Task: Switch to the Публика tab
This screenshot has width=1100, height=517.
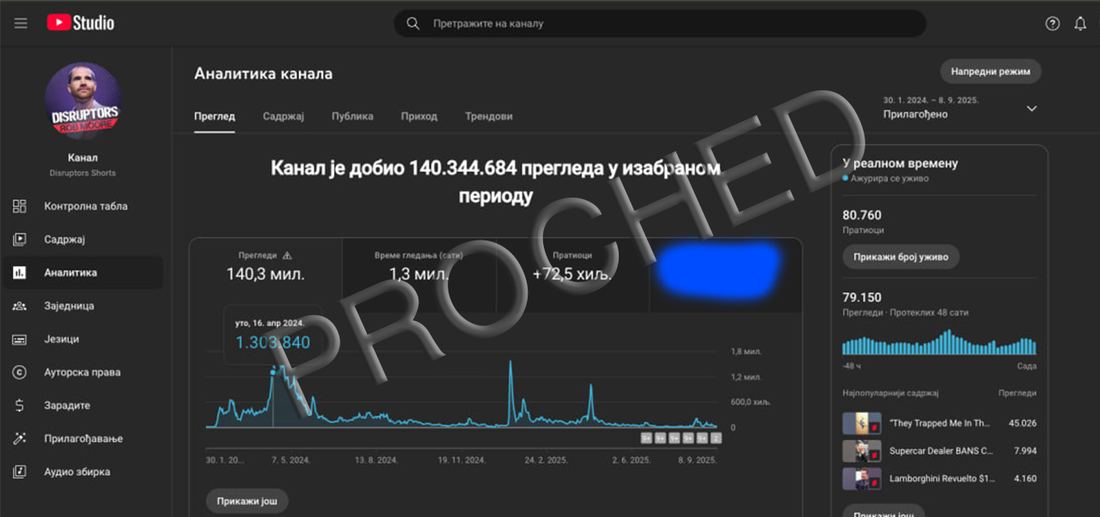Action: click(352, 116)
